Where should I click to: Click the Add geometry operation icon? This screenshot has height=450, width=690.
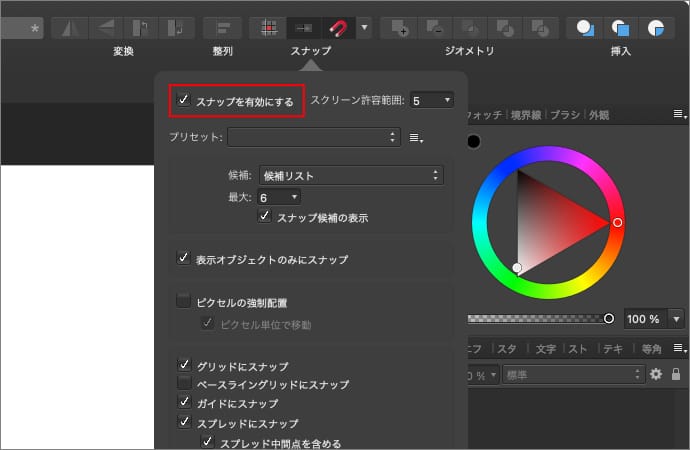[x=399, y=27]
